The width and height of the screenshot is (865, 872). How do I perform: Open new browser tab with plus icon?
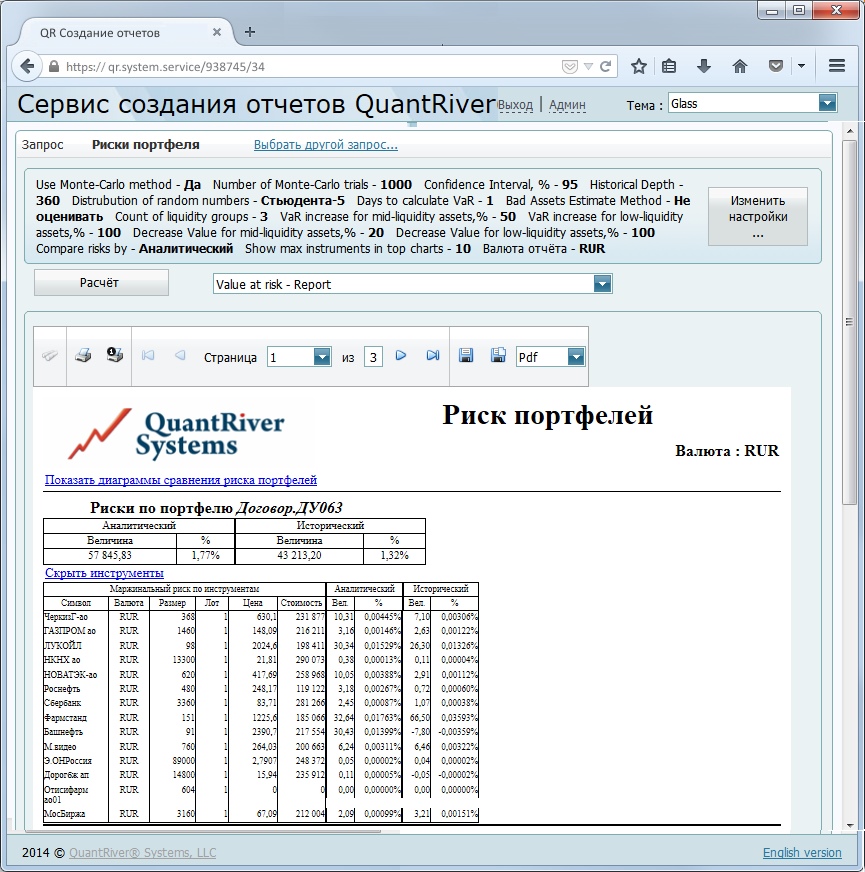(250, 32)
